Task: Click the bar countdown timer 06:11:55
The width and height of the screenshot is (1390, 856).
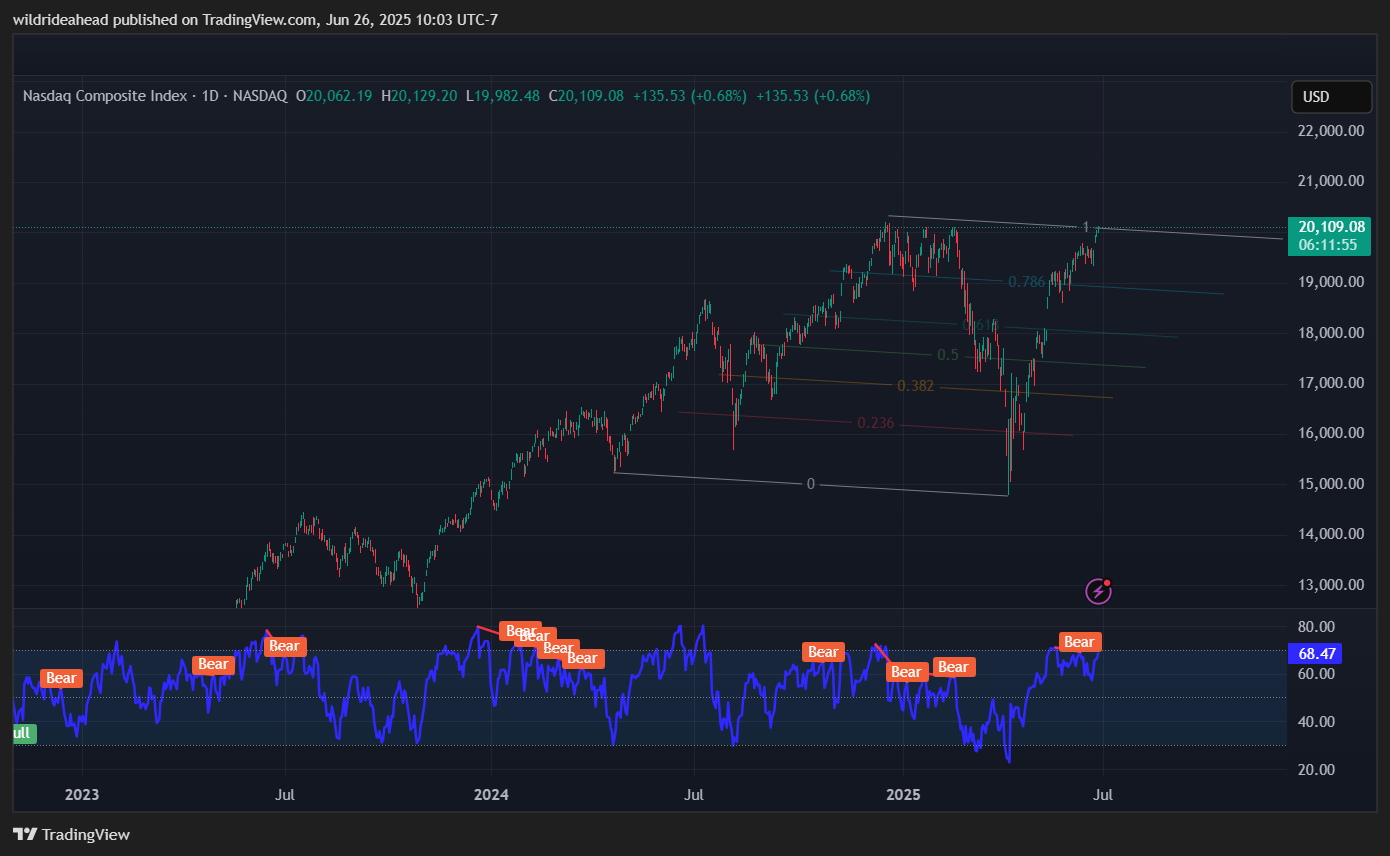Action: (x=1327, y=245)
